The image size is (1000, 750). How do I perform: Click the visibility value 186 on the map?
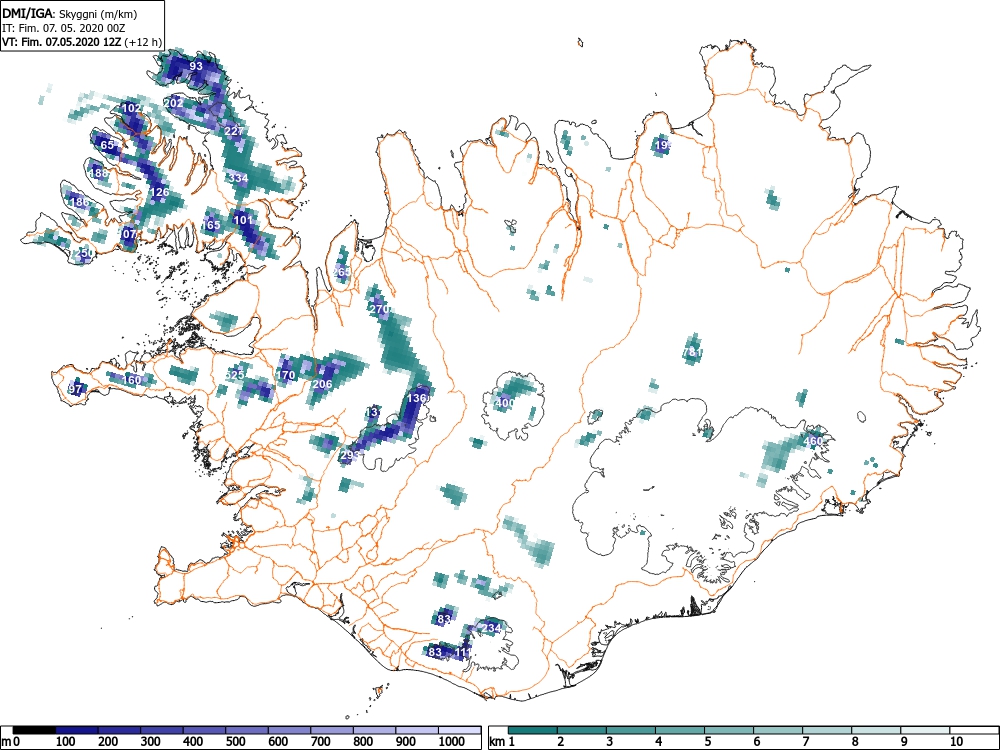point(80,202)
